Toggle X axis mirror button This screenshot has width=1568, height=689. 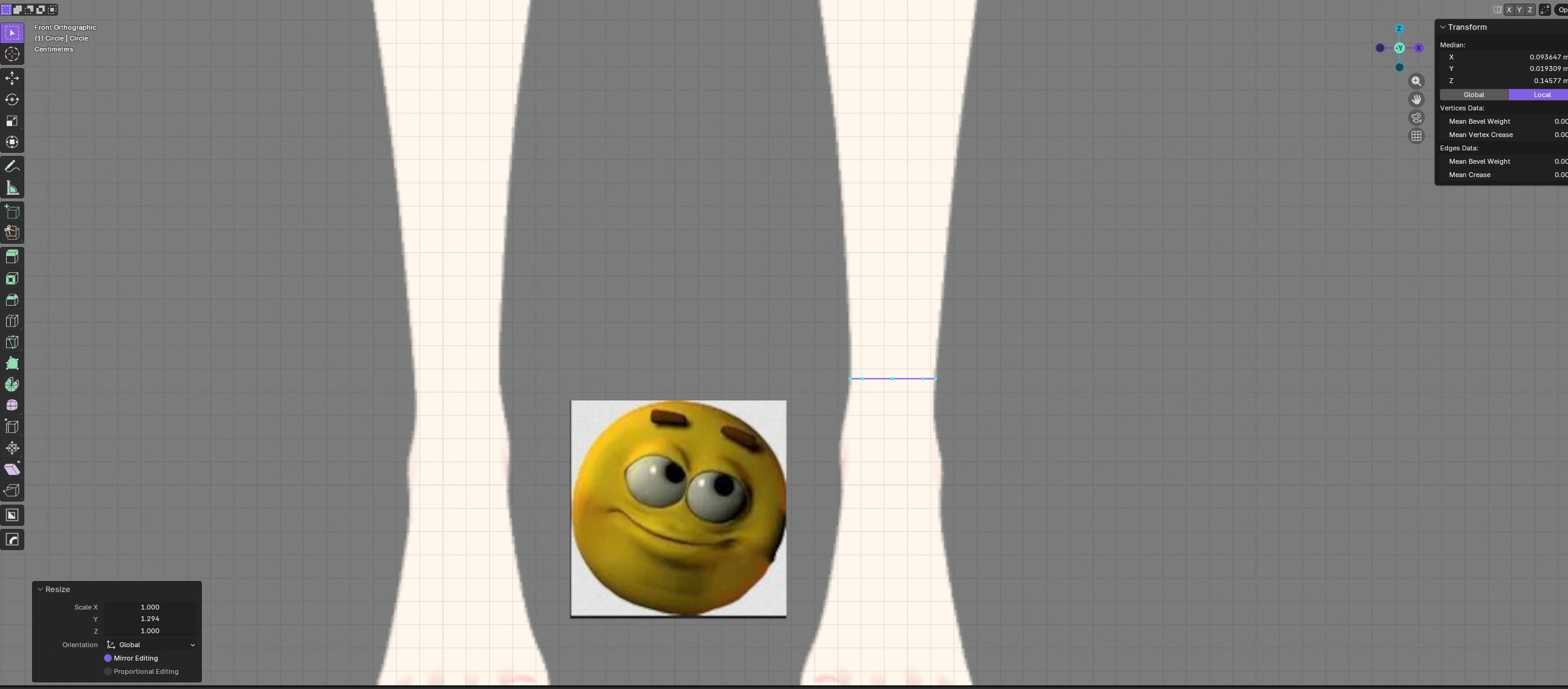tap(1509, 10)
